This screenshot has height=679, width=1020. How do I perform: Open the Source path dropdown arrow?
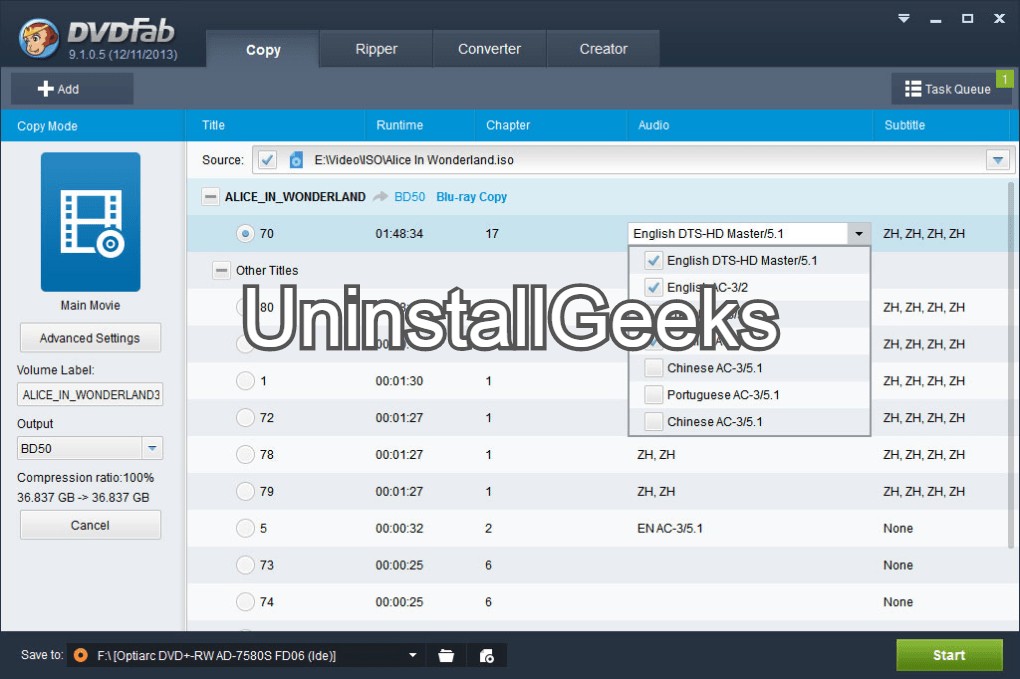(x=997, y=159)
